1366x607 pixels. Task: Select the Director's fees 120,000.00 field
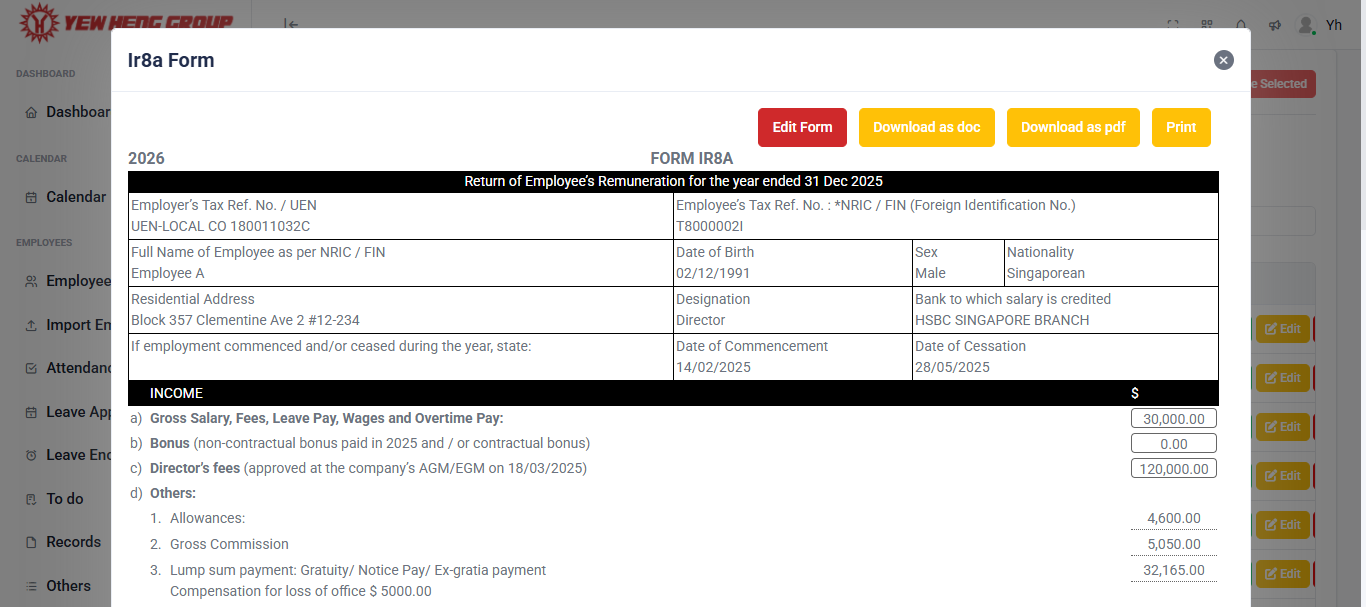point(1173,468)
